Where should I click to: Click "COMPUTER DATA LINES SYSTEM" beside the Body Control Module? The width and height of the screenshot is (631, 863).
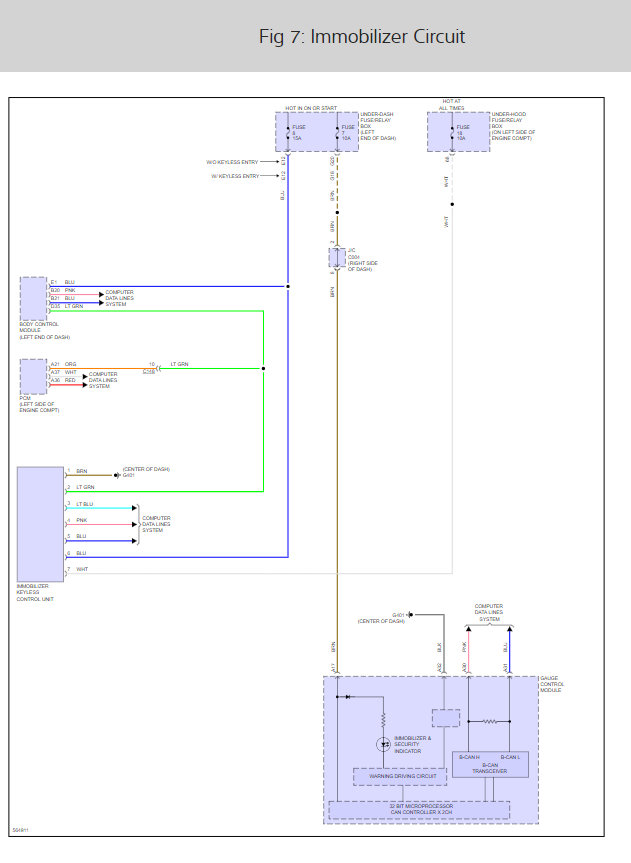pyautogui.click(x=119, y=298)
